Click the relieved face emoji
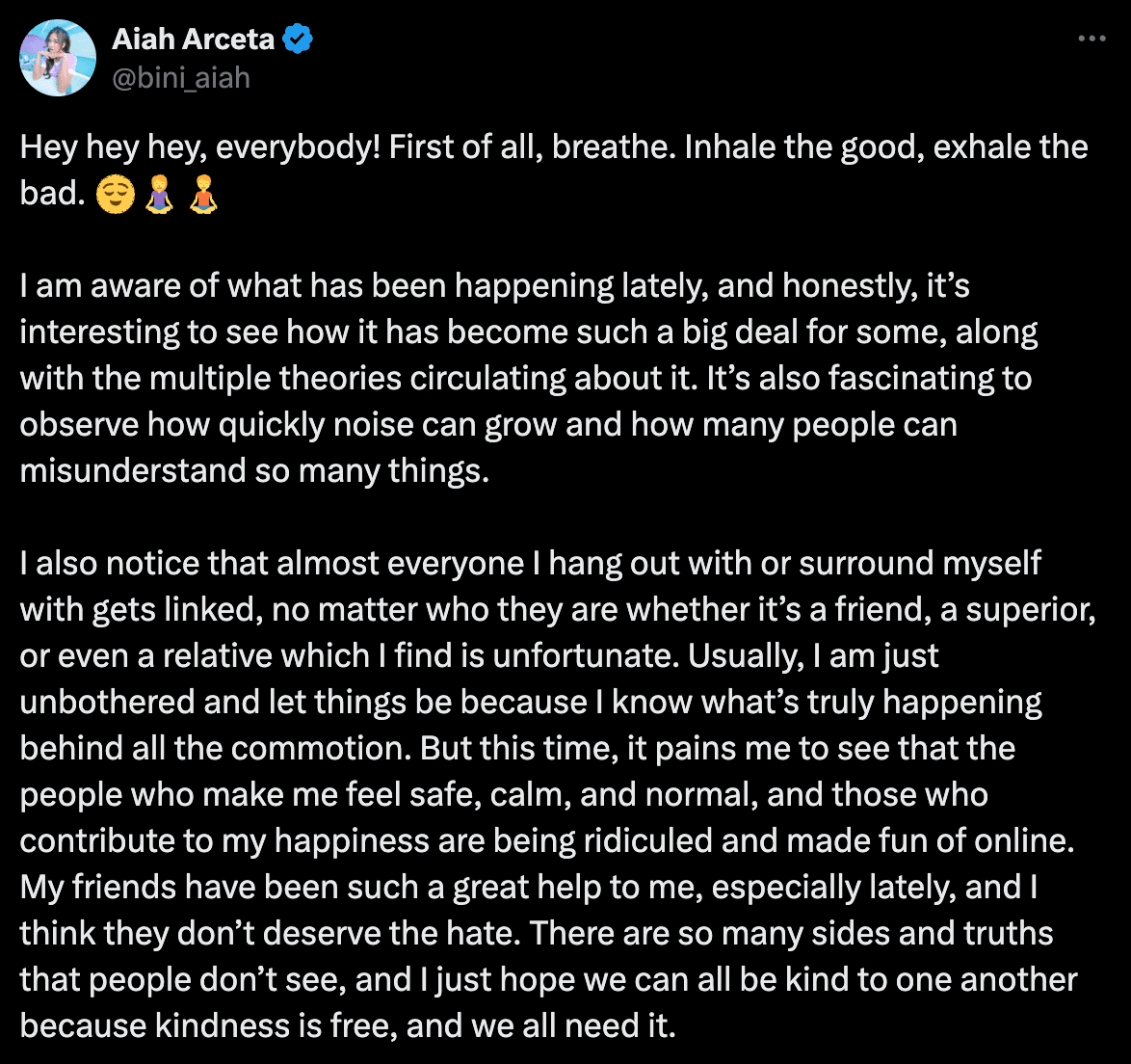 [x=115, y=195]
